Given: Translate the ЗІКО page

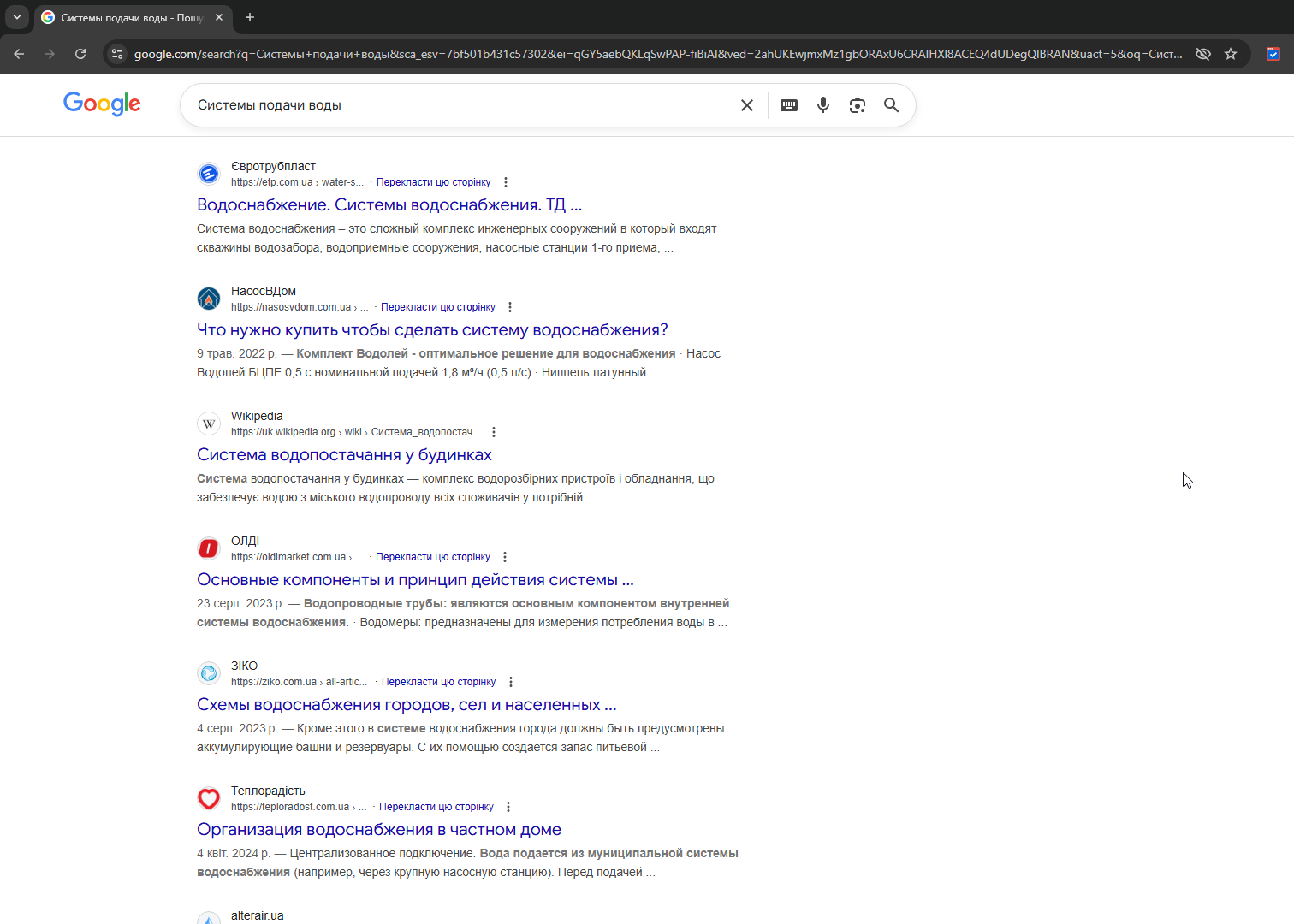Looking at the screenshot, I should point(439,682).
